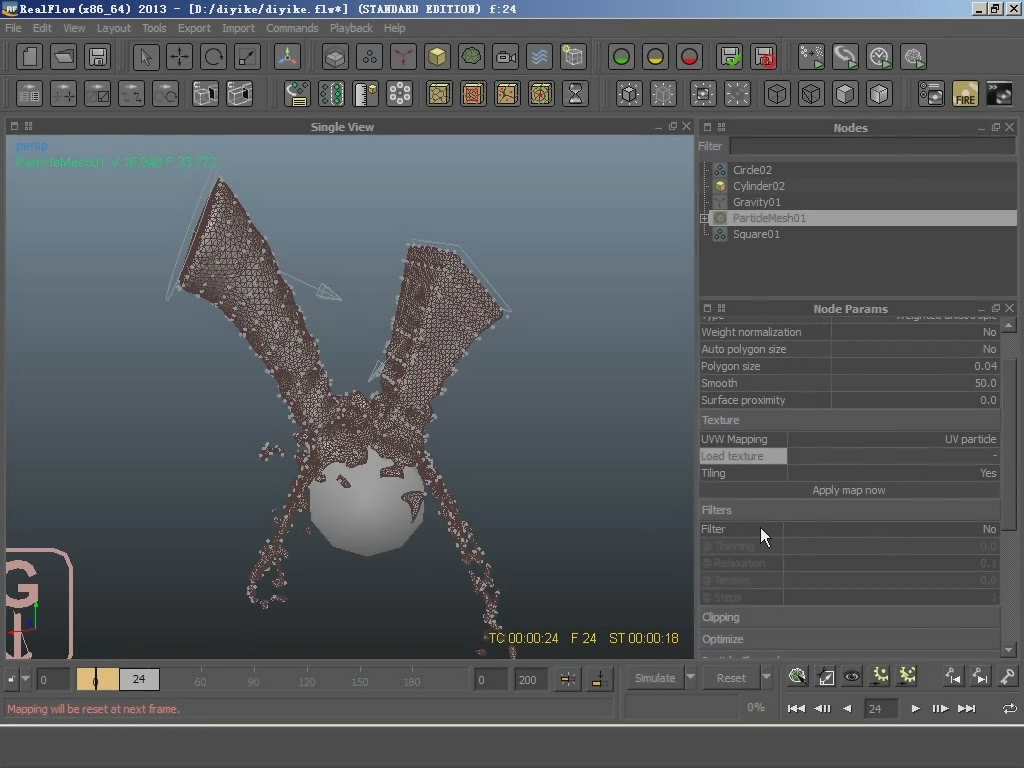
Task: Open the File menu
Action: (x=13, y=28)
